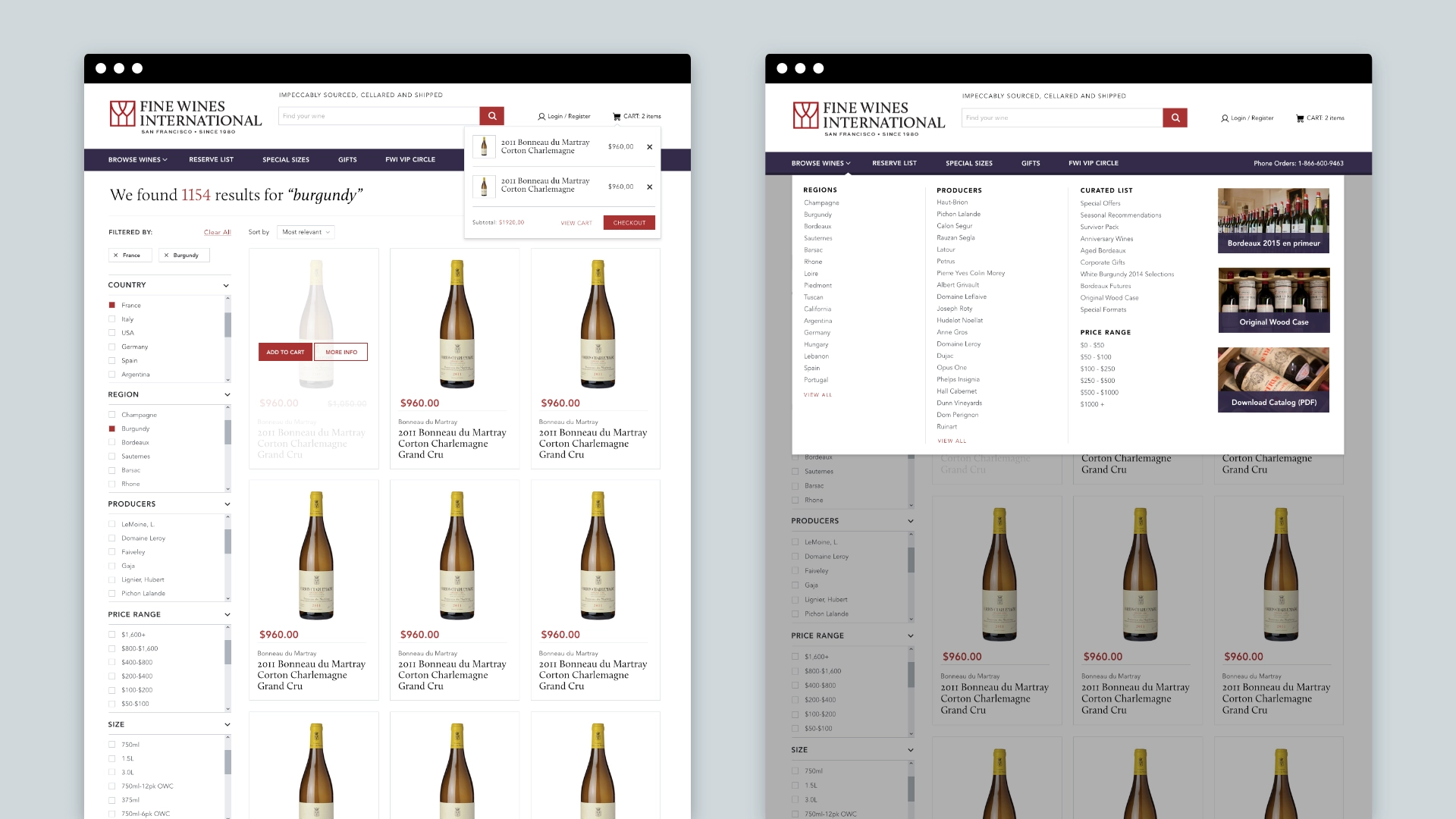Screen dimensions: 1456x819
Task: Collapse the REGION filter section
Action: [x=226, y=395]
